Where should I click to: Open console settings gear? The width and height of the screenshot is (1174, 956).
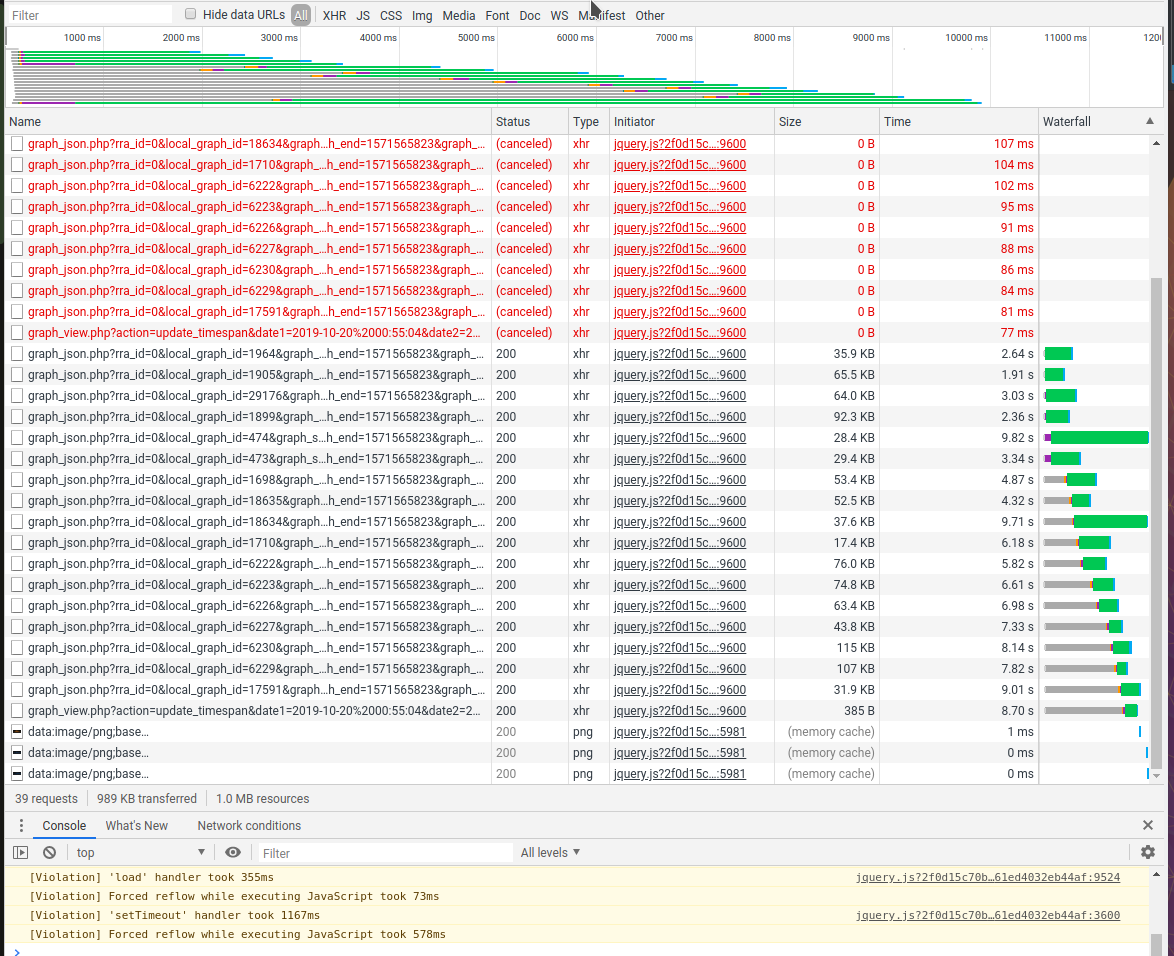(1148, 852)
